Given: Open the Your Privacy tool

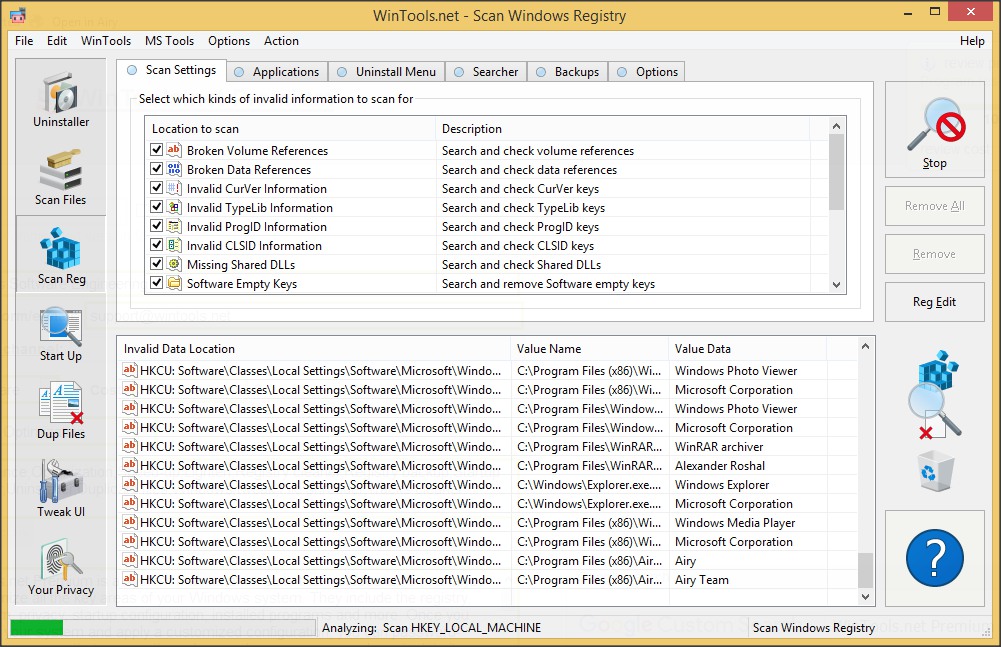Looking at the screenshot, I should pos(61,568).
